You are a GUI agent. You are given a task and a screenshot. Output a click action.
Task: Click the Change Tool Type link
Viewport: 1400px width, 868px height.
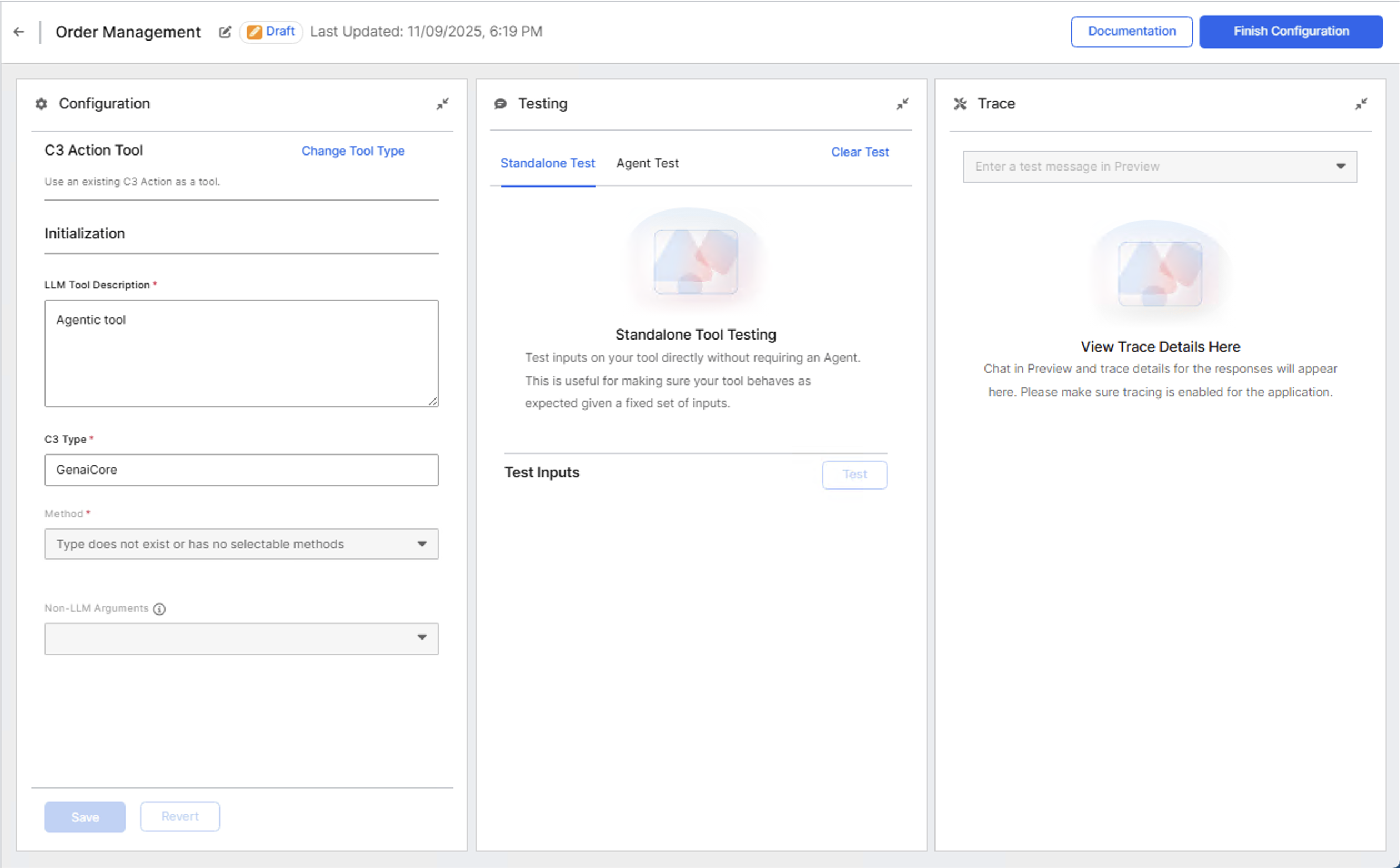353,151
